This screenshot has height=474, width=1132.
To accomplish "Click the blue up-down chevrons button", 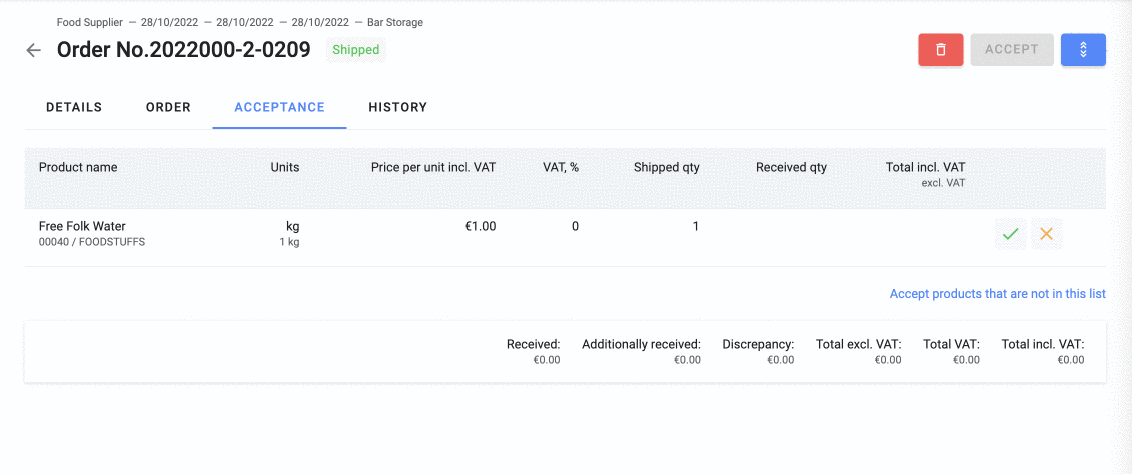I will tap(1083, 50).
